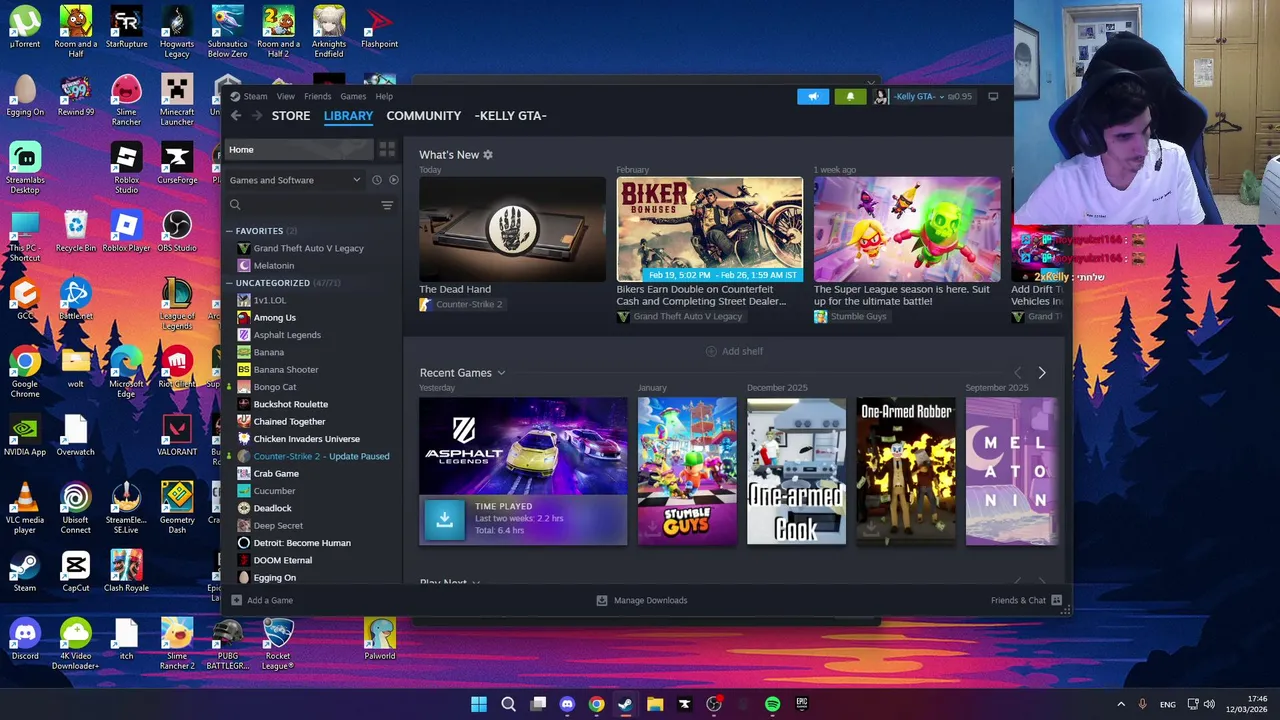
Task: Select DOOM Eternal in the library
Action: pyautogui.click(x=282, y=560)
